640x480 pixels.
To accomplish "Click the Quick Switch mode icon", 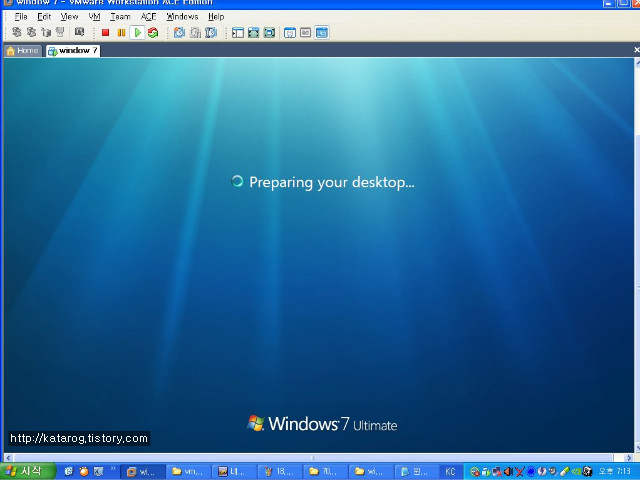I will (269, 33).
